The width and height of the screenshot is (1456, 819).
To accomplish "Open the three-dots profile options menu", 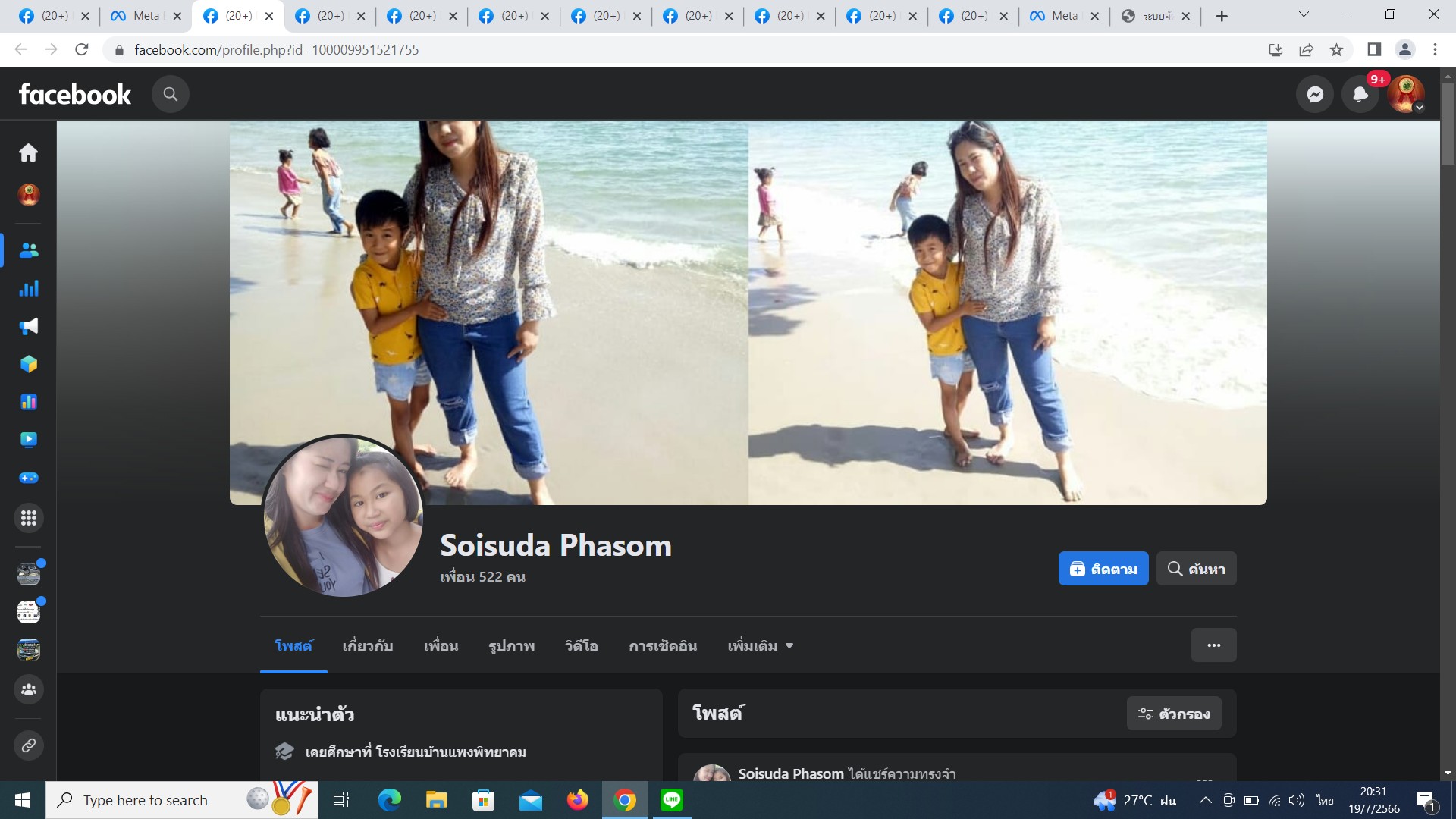I will pos(1213,645).
